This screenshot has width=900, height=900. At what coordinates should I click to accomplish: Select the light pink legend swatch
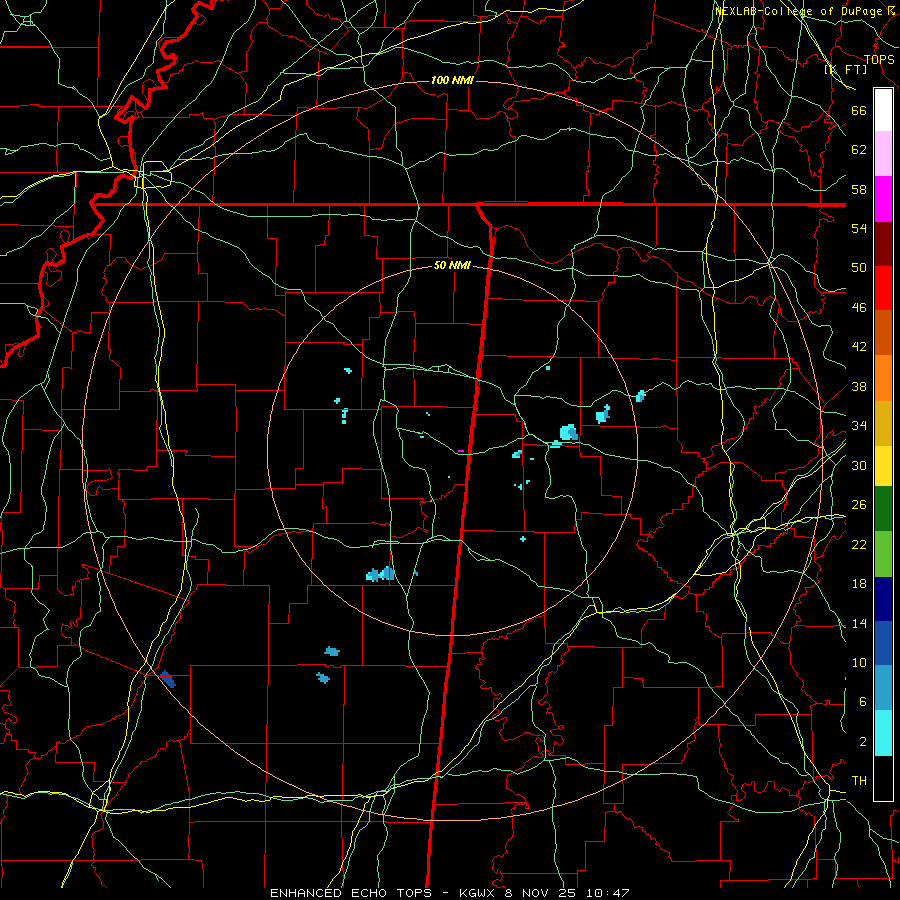pos(883,153)
